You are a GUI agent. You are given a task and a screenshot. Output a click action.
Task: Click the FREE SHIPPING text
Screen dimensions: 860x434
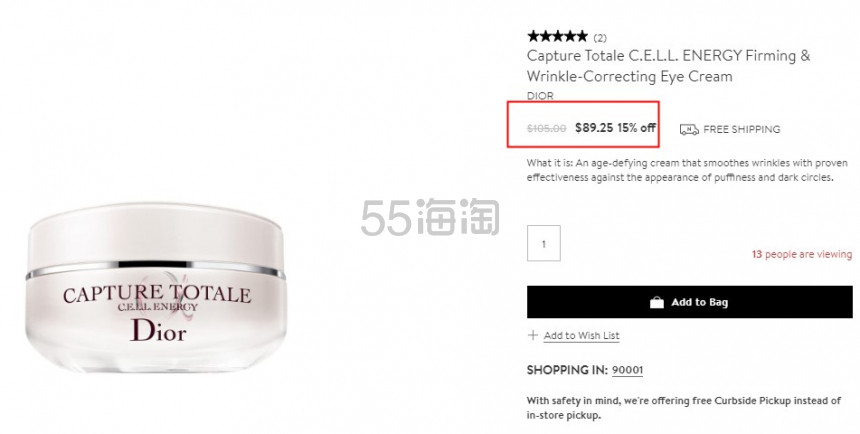[x=742, y=129]
